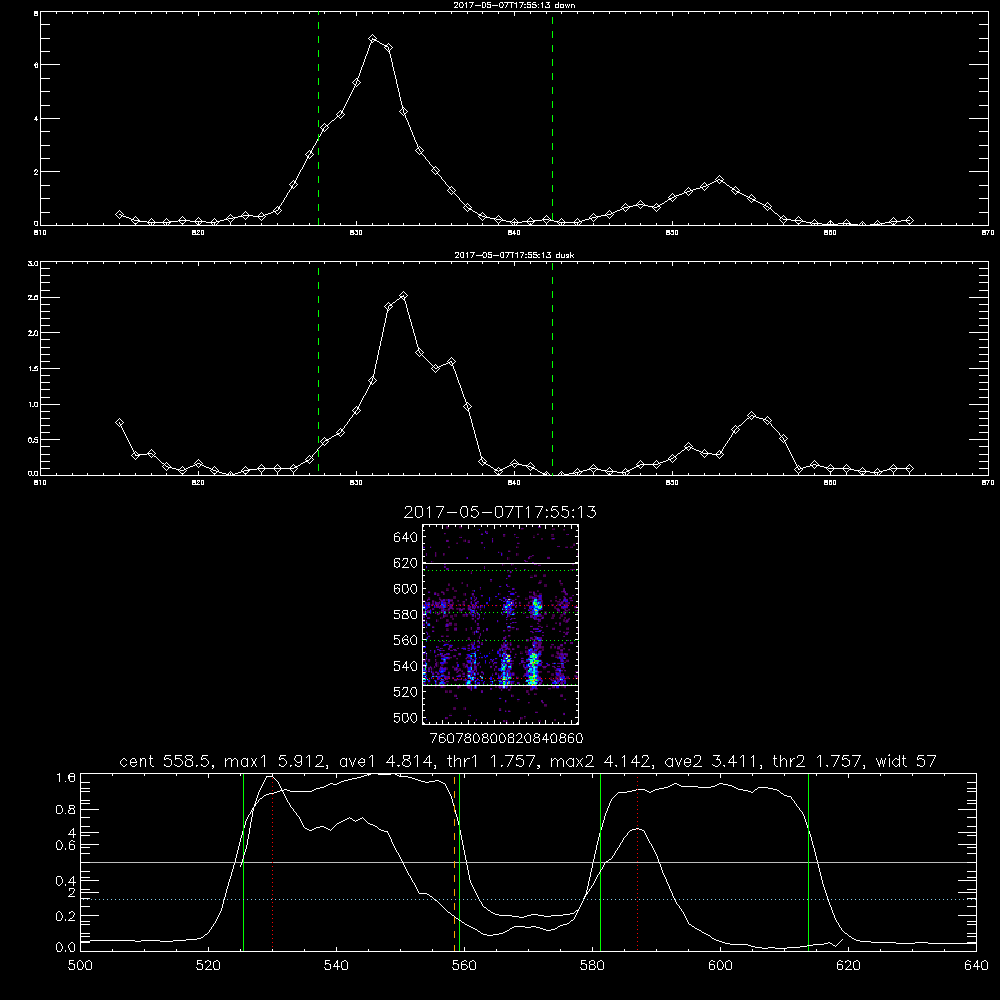
Task: Click the horizontal solid white line crossing the bottom plot
Action: click(529, 862)
